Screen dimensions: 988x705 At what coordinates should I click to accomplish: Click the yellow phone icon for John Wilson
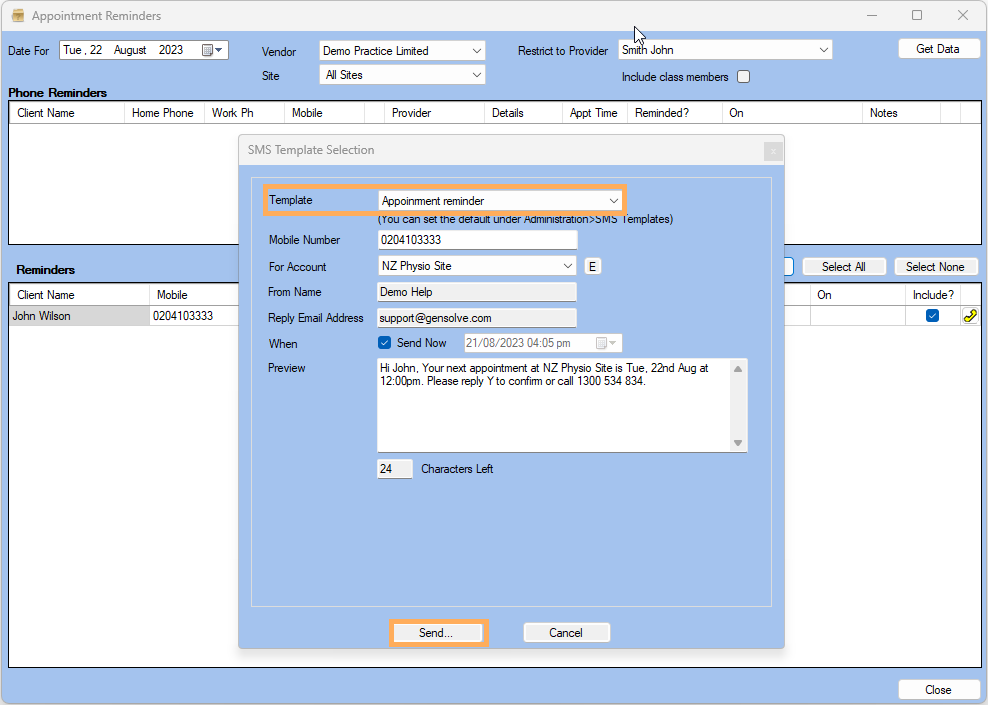[x=969, y=316]
